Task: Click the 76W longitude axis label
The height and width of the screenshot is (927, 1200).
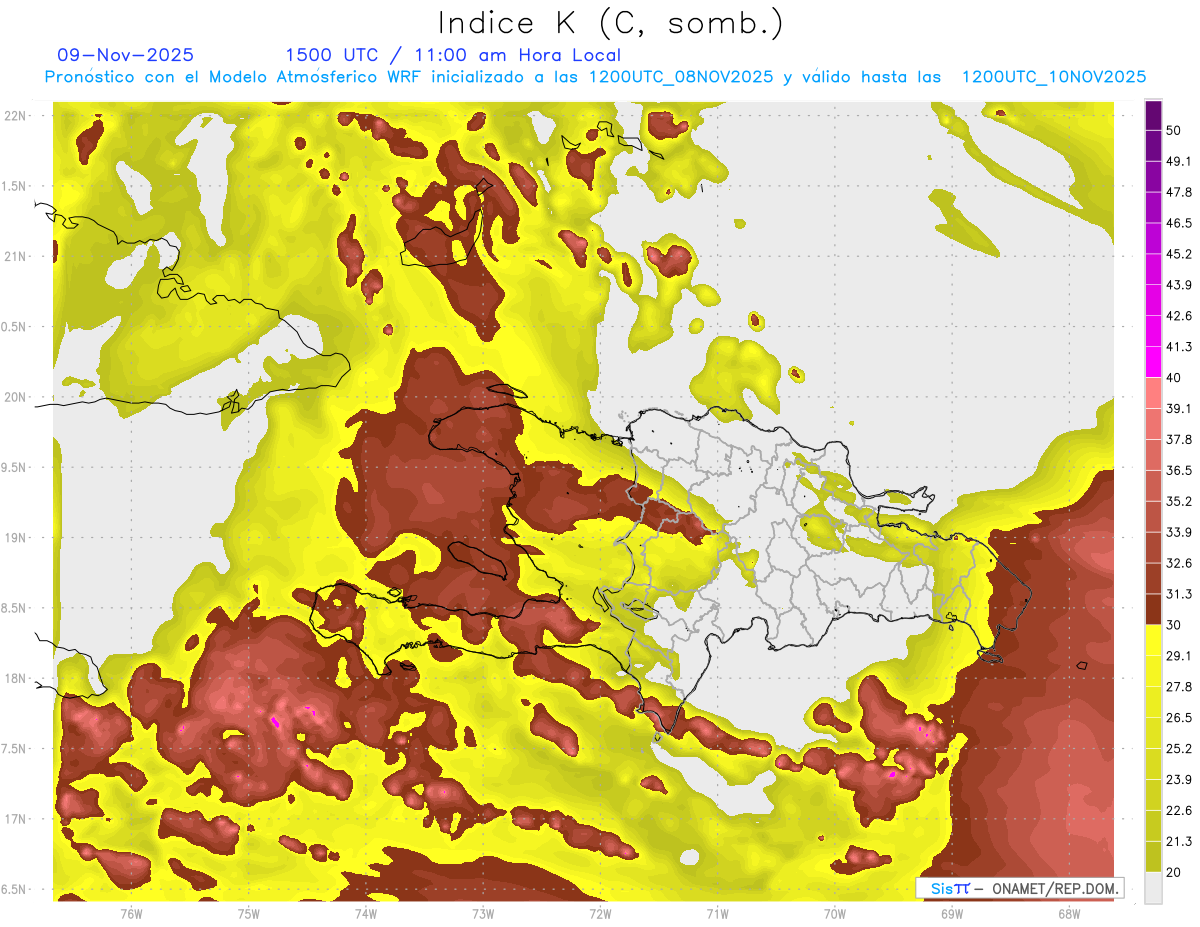Action: [131, 913]
